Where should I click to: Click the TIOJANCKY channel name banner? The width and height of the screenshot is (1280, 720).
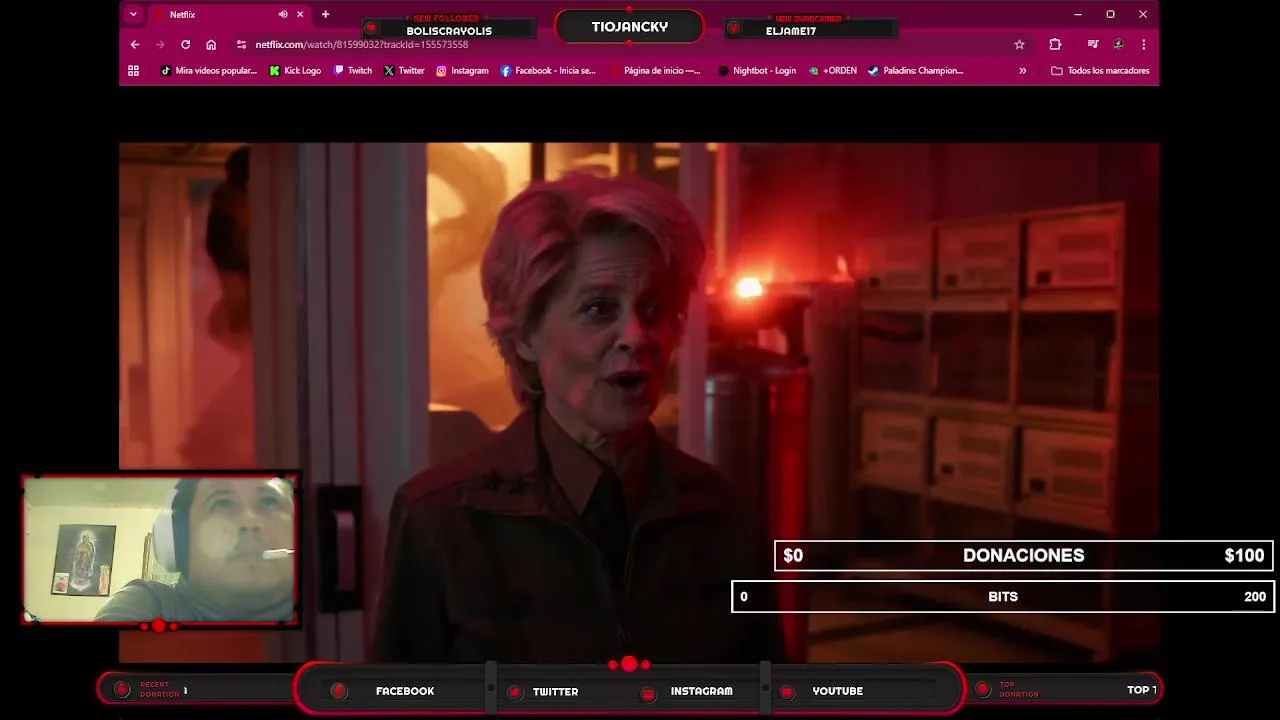pos(630,27)
